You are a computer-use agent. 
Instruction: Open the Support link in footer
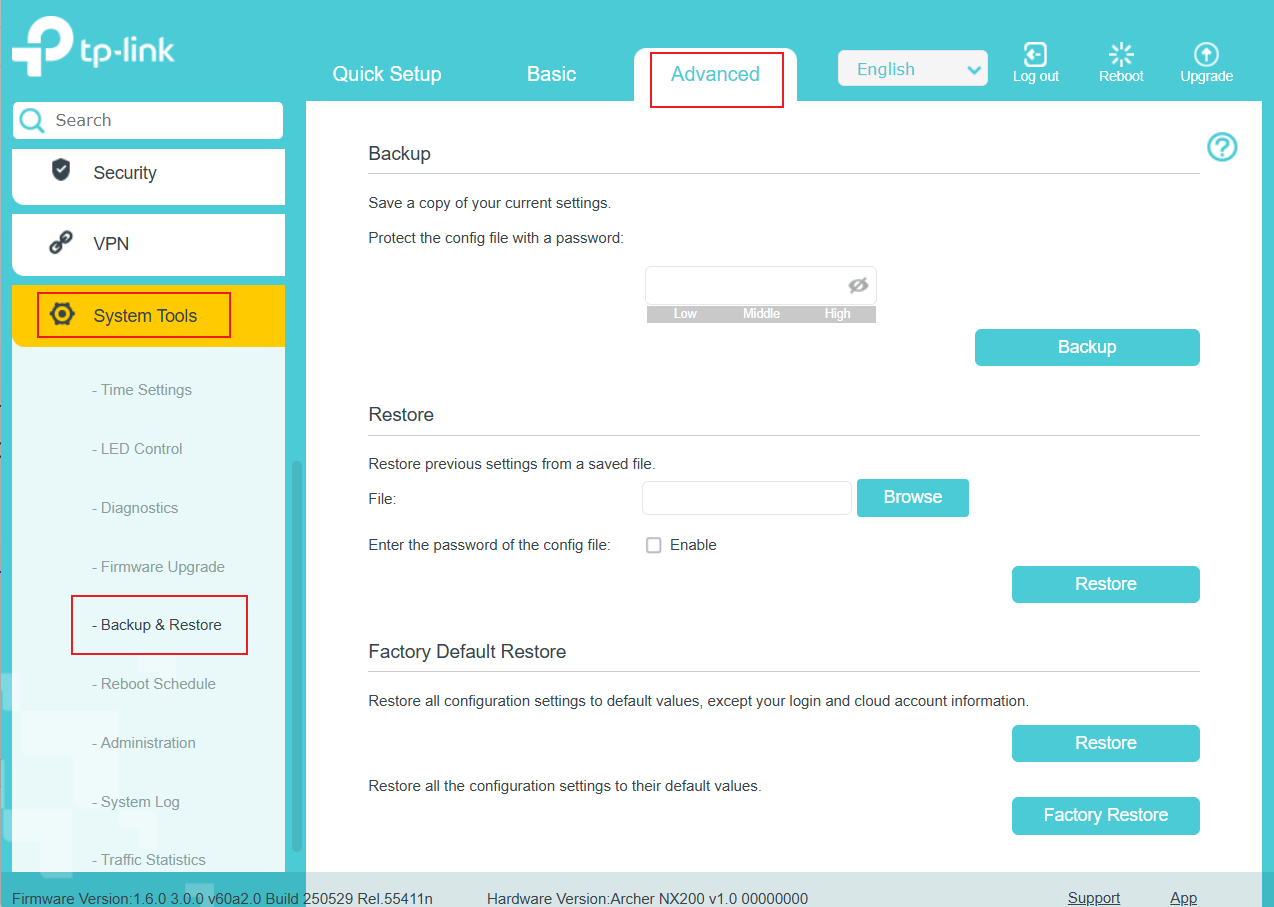click(1094, 898)
